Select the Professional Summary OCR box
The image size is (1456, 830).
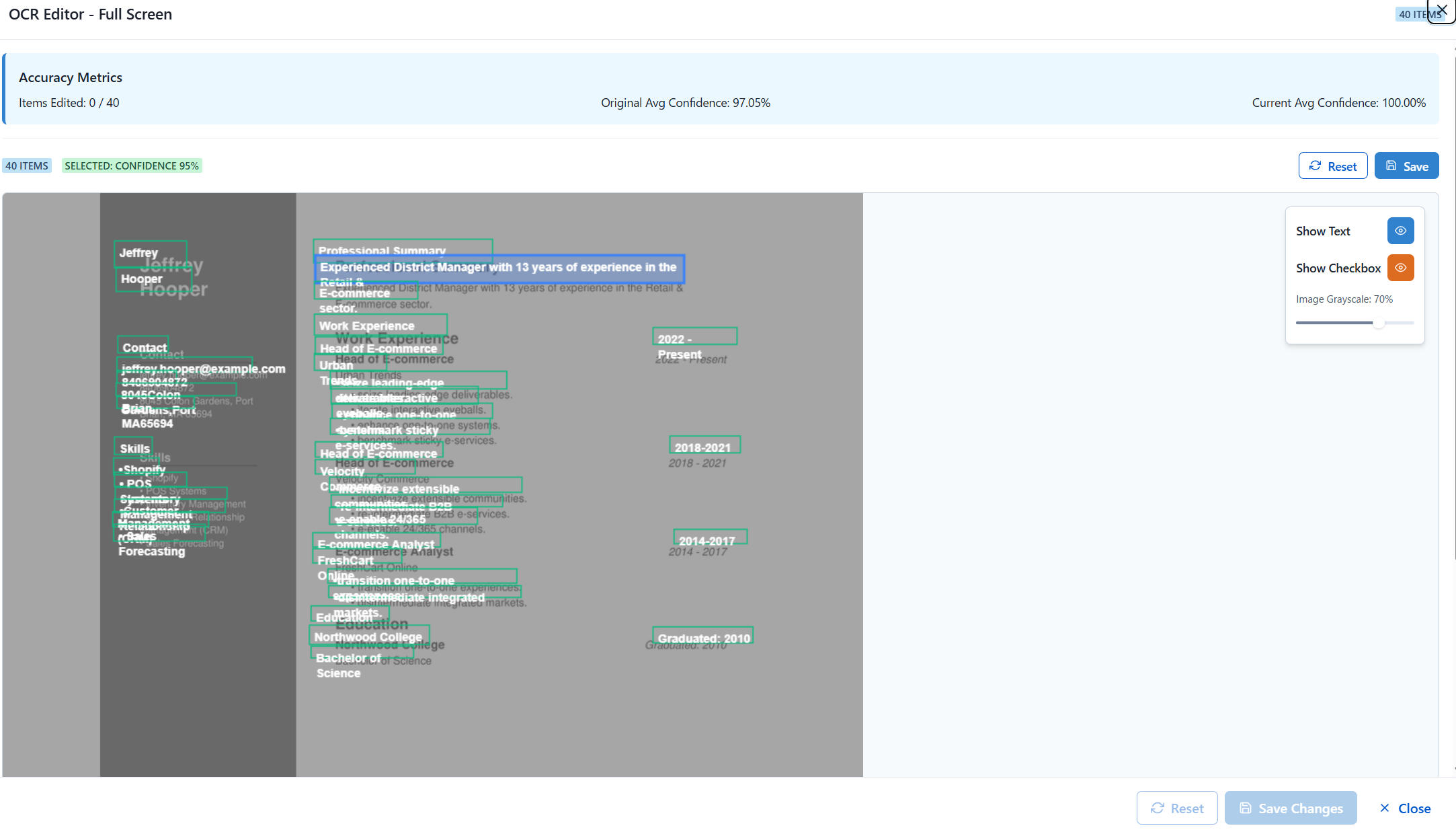[x=402, y=247]
